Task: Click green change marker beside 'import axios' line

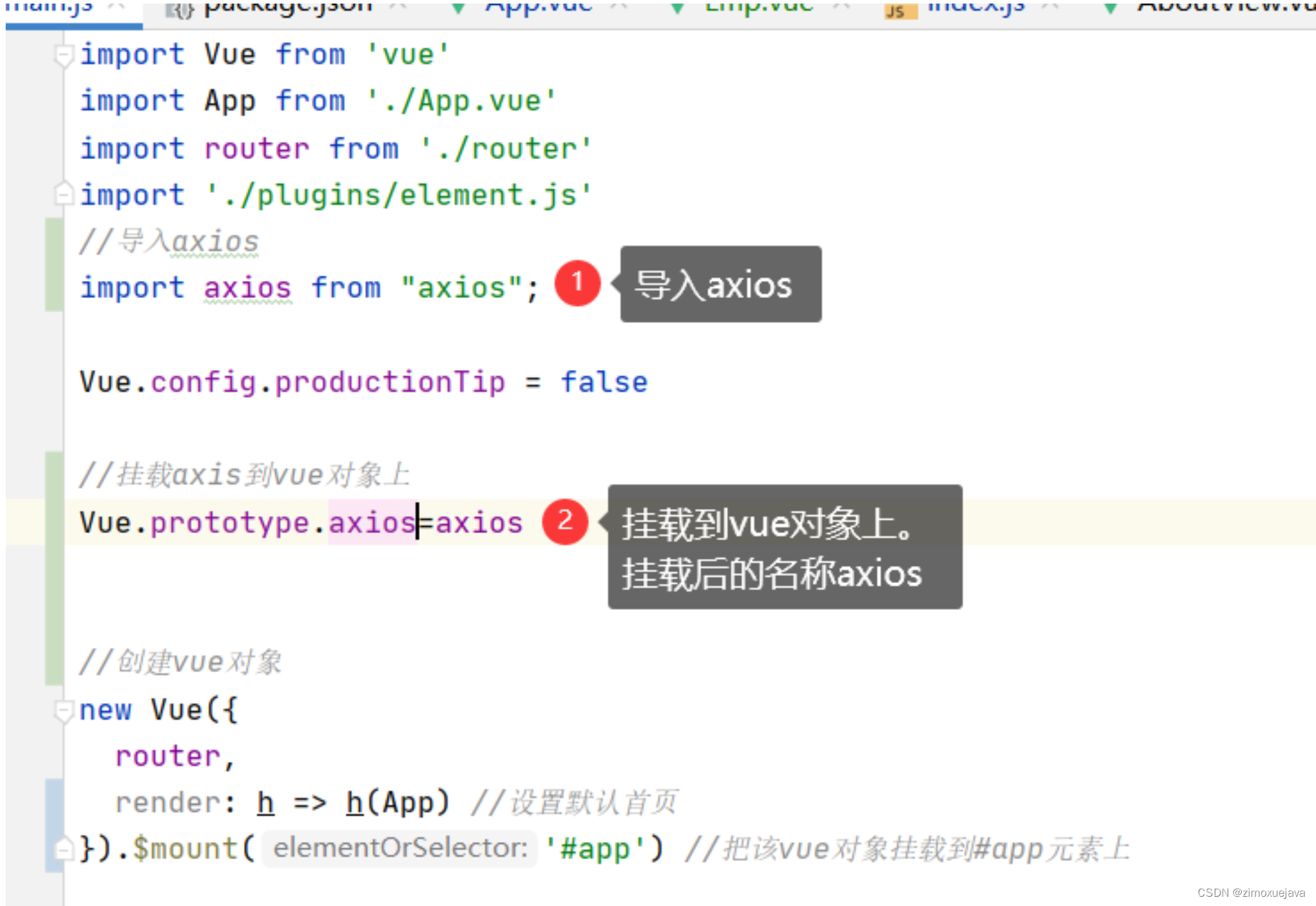Action: (54, 264)
